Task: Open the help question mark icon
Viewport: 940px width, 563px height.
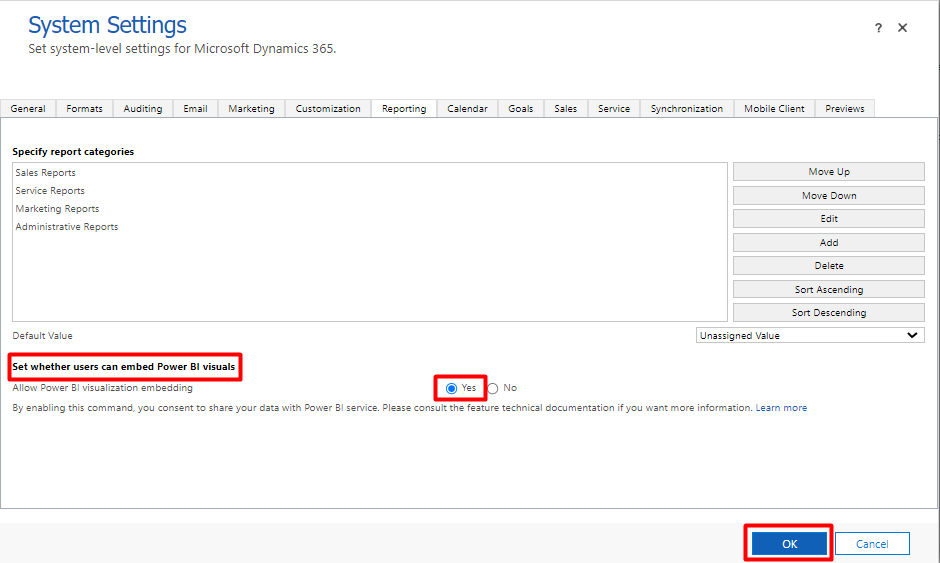Action: pos(878,28)
